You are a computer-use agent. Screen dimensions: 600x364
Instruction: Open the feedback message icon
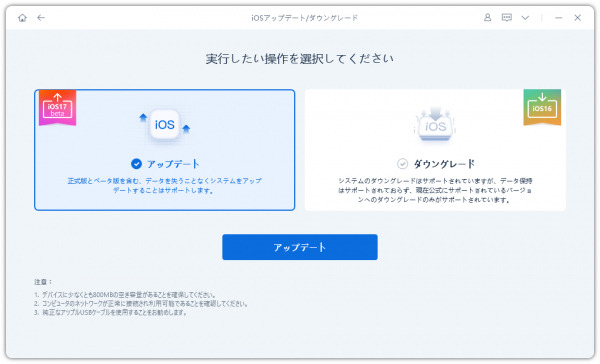[x=507, y=17]
